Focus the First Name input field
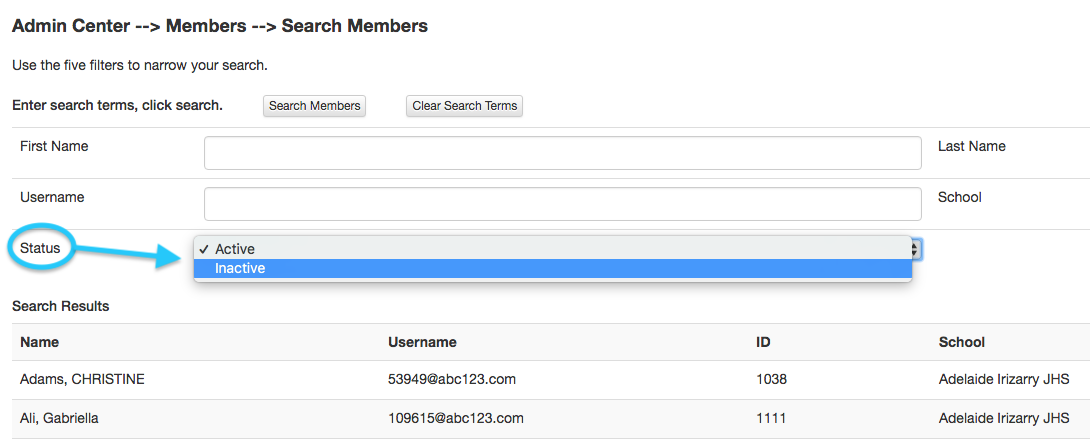1090x439 pixels. (x=562, y=153)
